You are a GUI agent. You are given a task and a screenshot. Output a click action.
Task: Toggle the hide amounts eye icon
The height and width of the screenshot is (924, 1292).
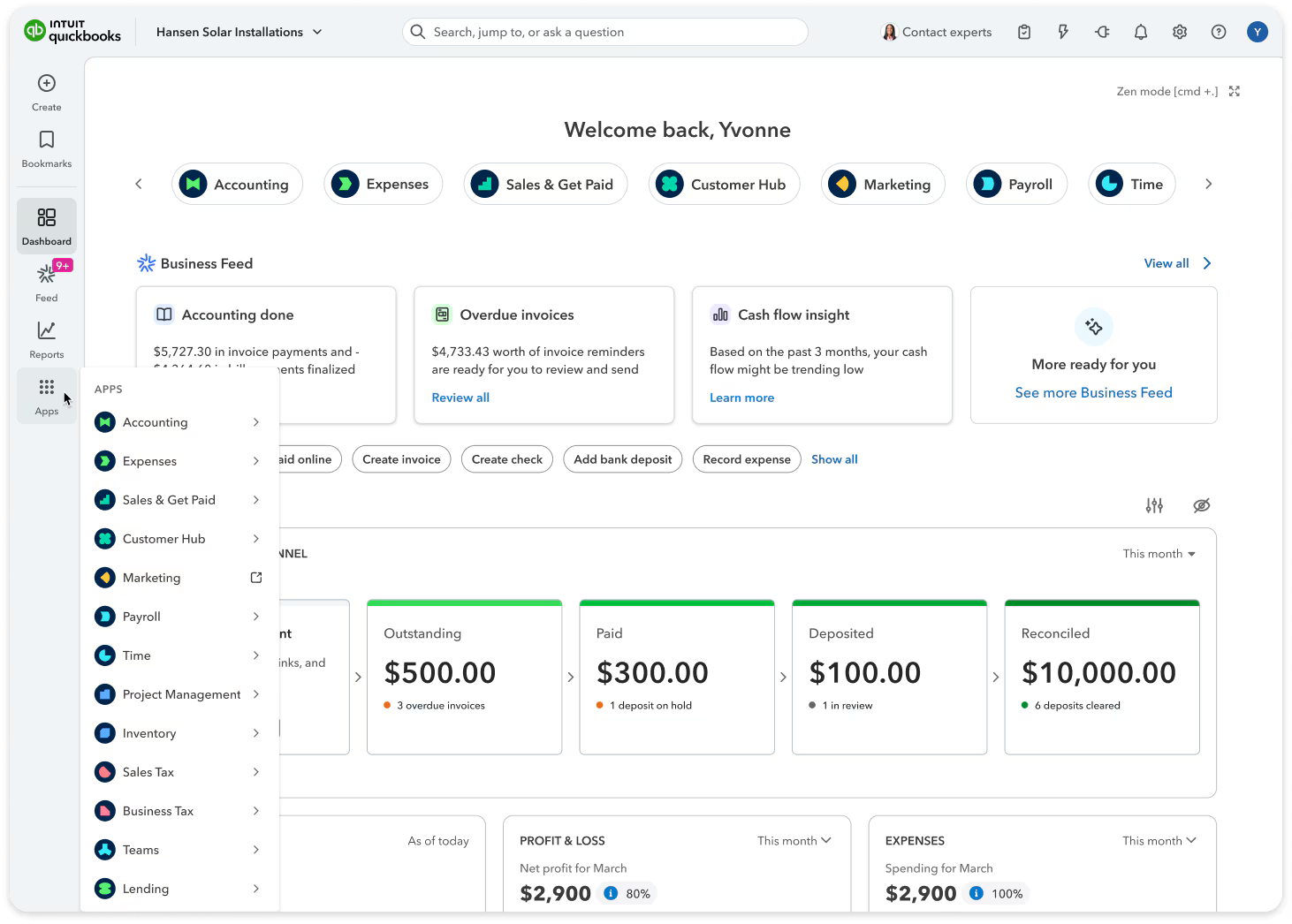[x=1201, y=505]
